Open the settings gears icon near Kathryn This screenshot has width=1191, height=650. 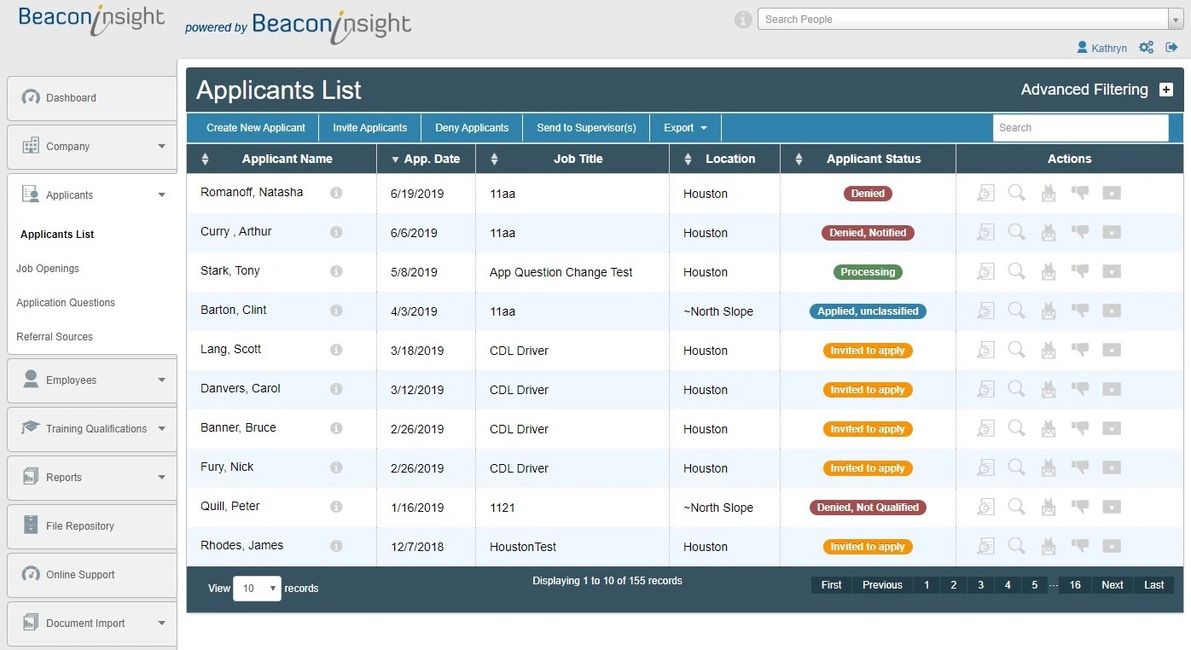(1146, 46)
